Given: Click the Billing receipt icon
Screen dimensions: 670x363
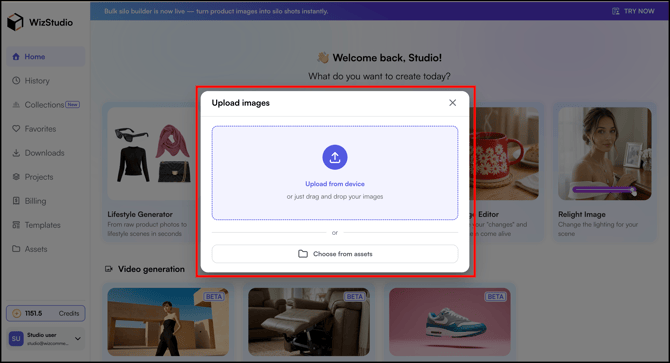Looking at the screenshot, I should [16, 201].
